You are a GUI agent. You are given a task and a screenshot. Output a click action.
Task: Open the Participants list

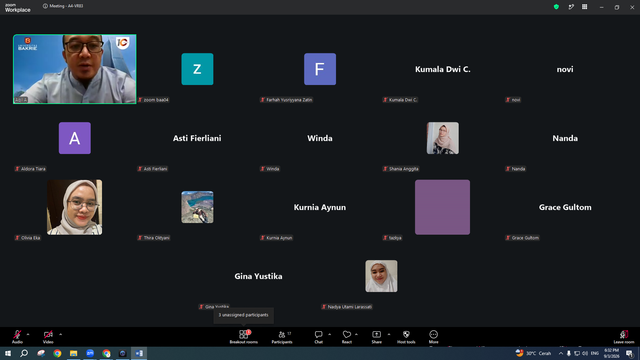(x=282, y=337)
